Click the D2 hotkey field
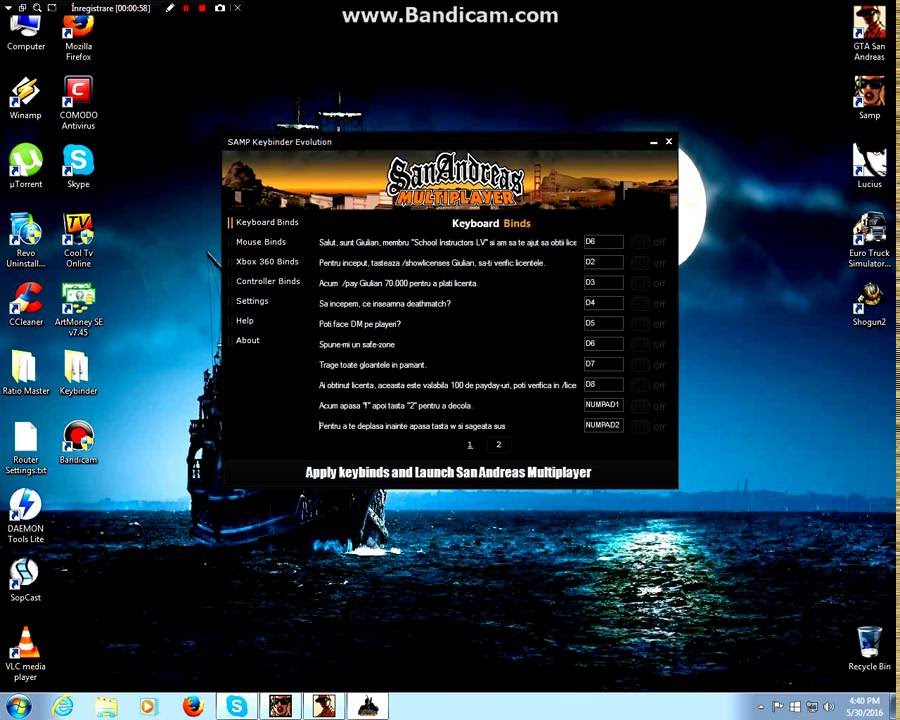 (x=603, y=262)
